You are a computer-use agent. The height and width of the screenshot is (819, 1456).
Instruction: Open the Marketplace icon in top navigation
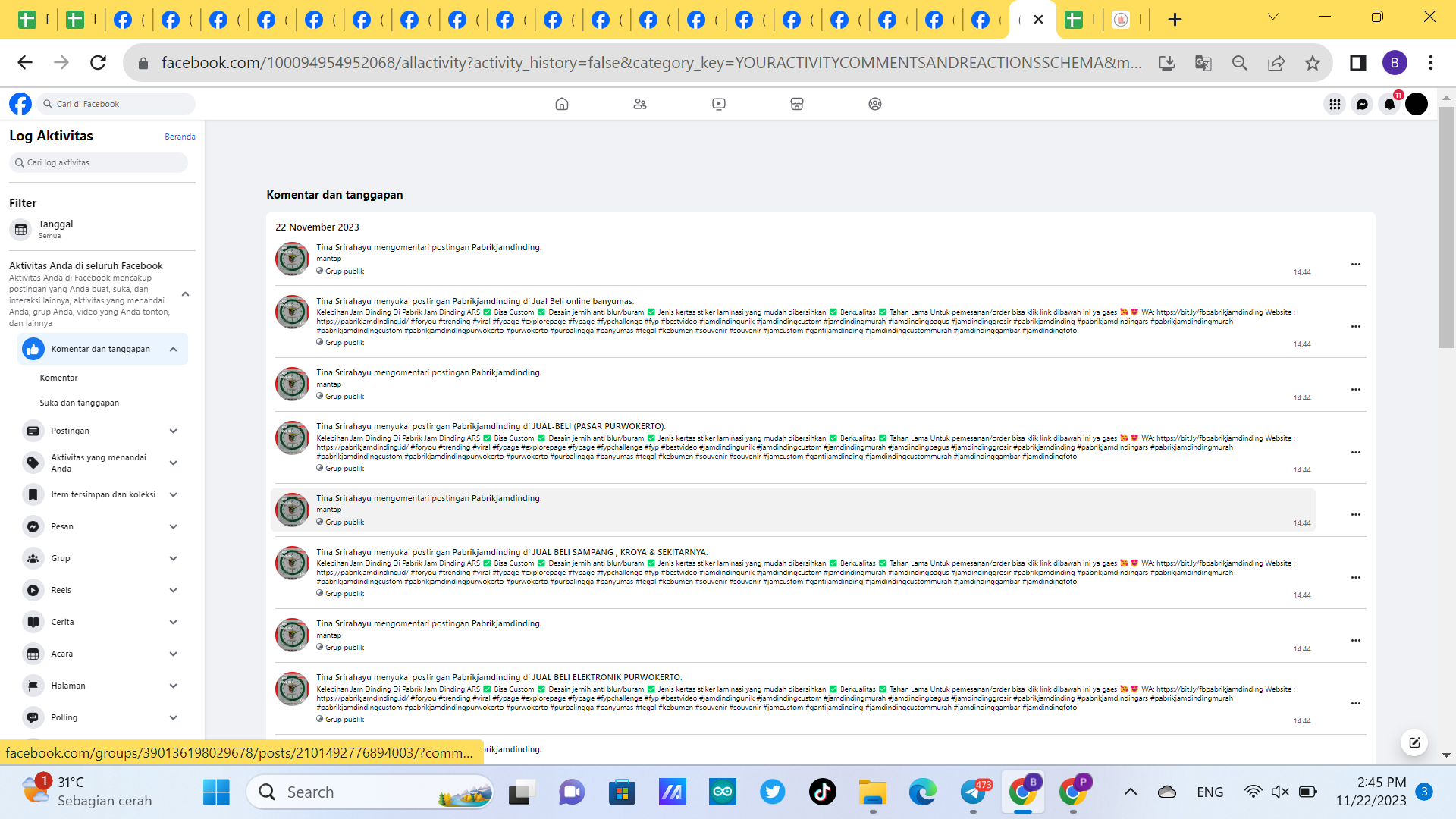797,104
